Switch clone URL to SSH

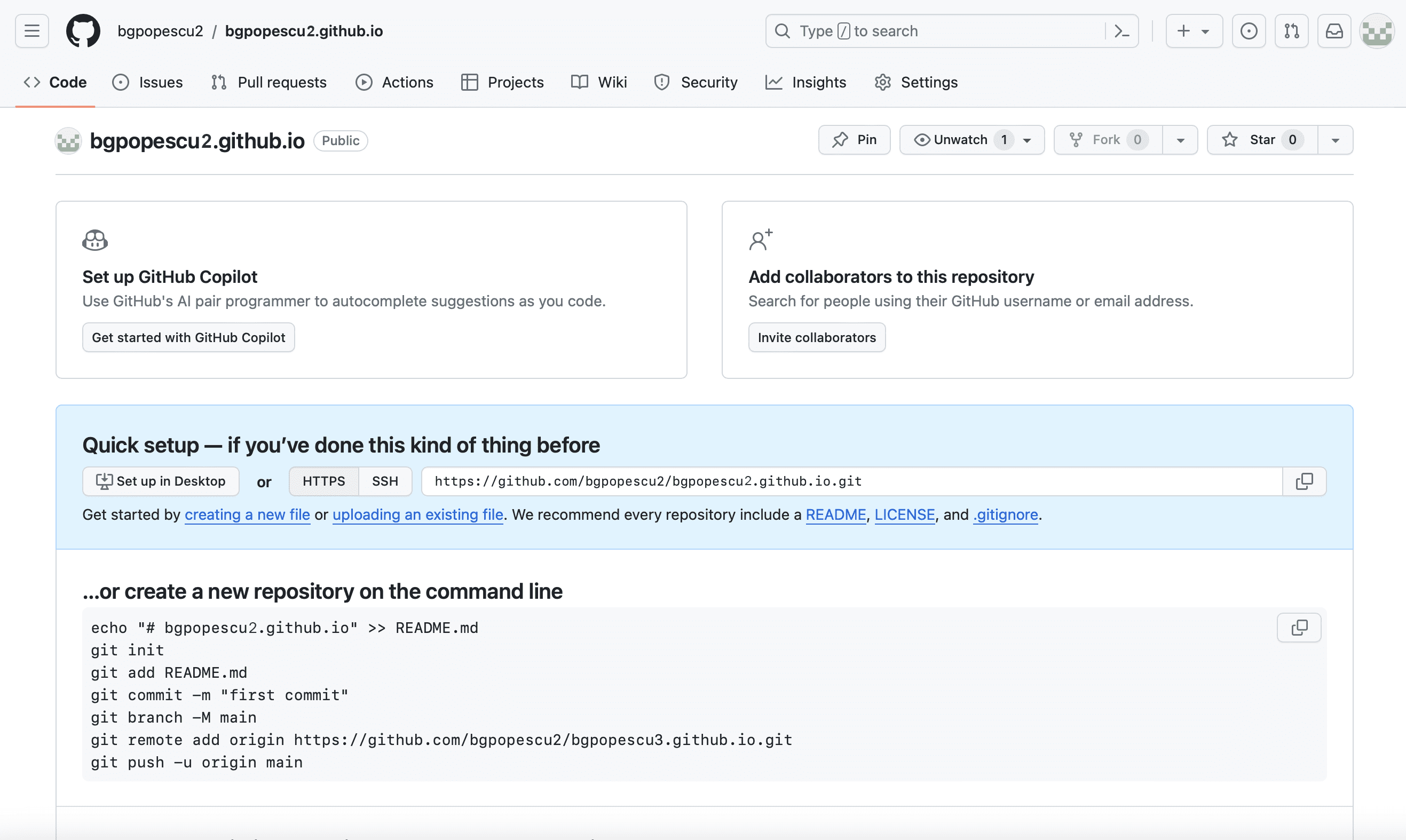point(385,481)
